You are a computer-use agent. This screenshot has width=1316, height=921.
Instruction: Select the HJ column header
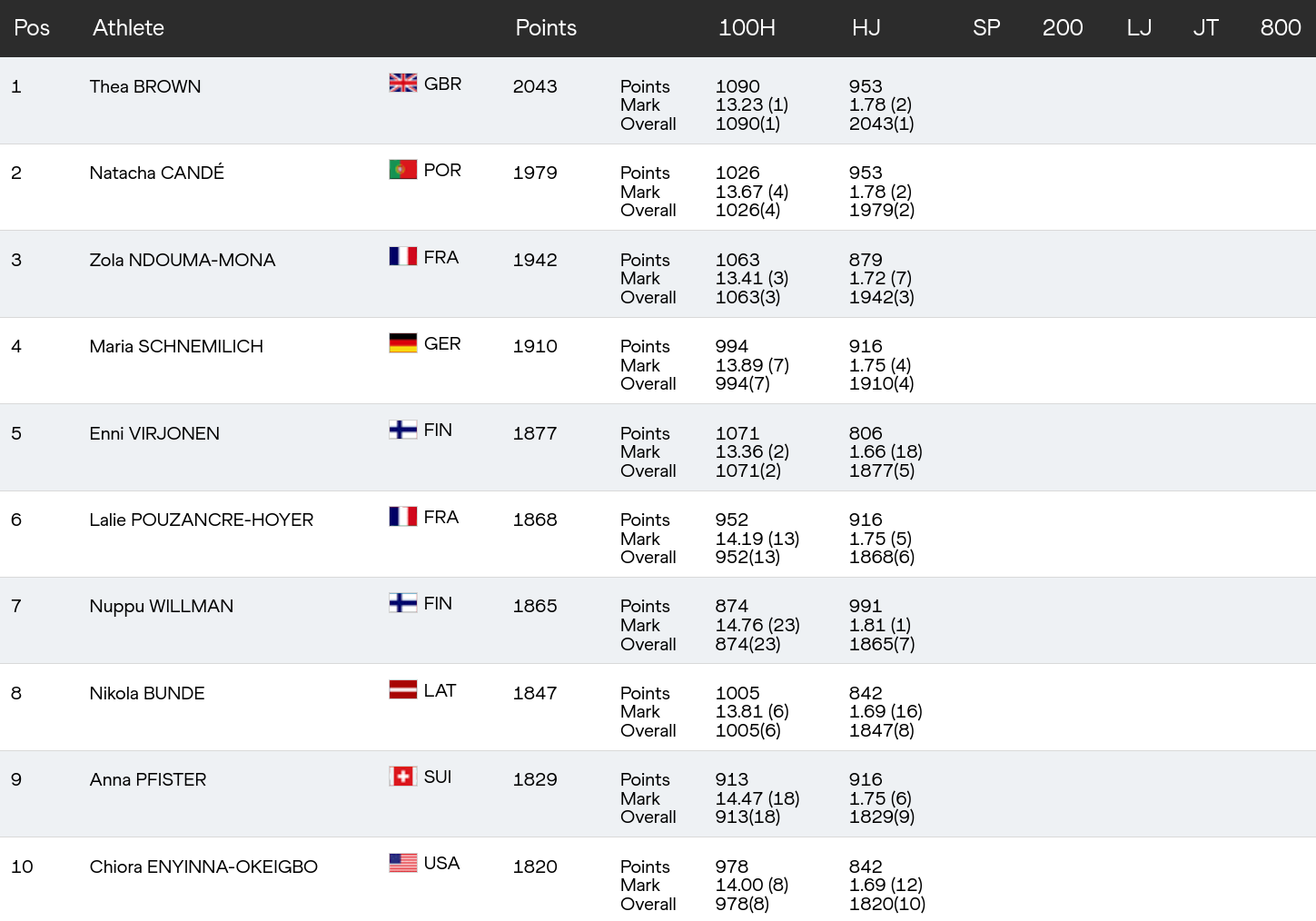tap(866, 28)
